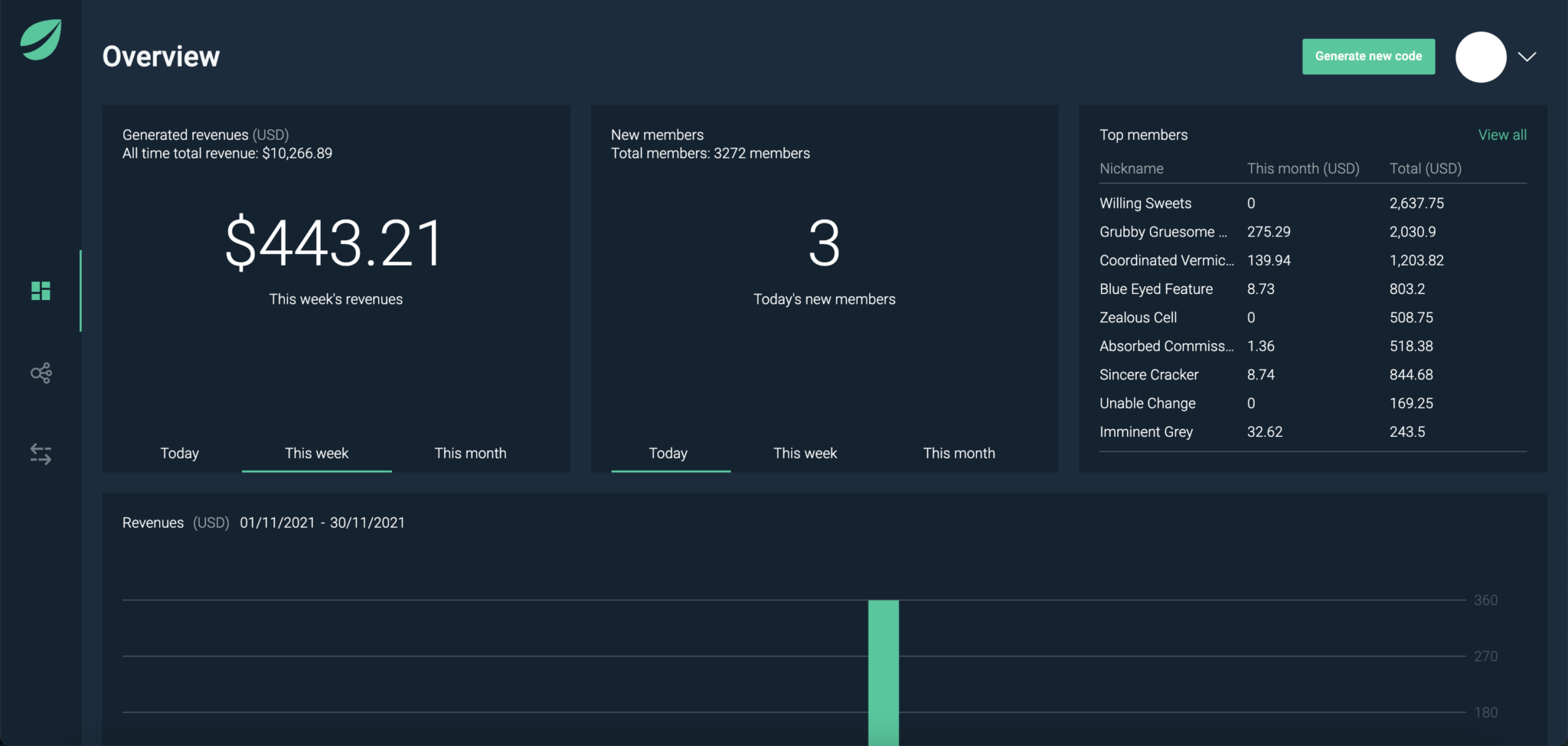Open View all top members link
1568x746 pixels.
pyautogui.click(x=1502, y=135)
